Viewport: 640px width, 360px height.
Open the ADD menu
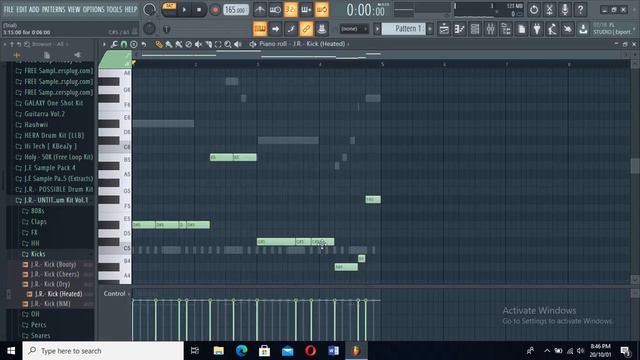point(34,9)
